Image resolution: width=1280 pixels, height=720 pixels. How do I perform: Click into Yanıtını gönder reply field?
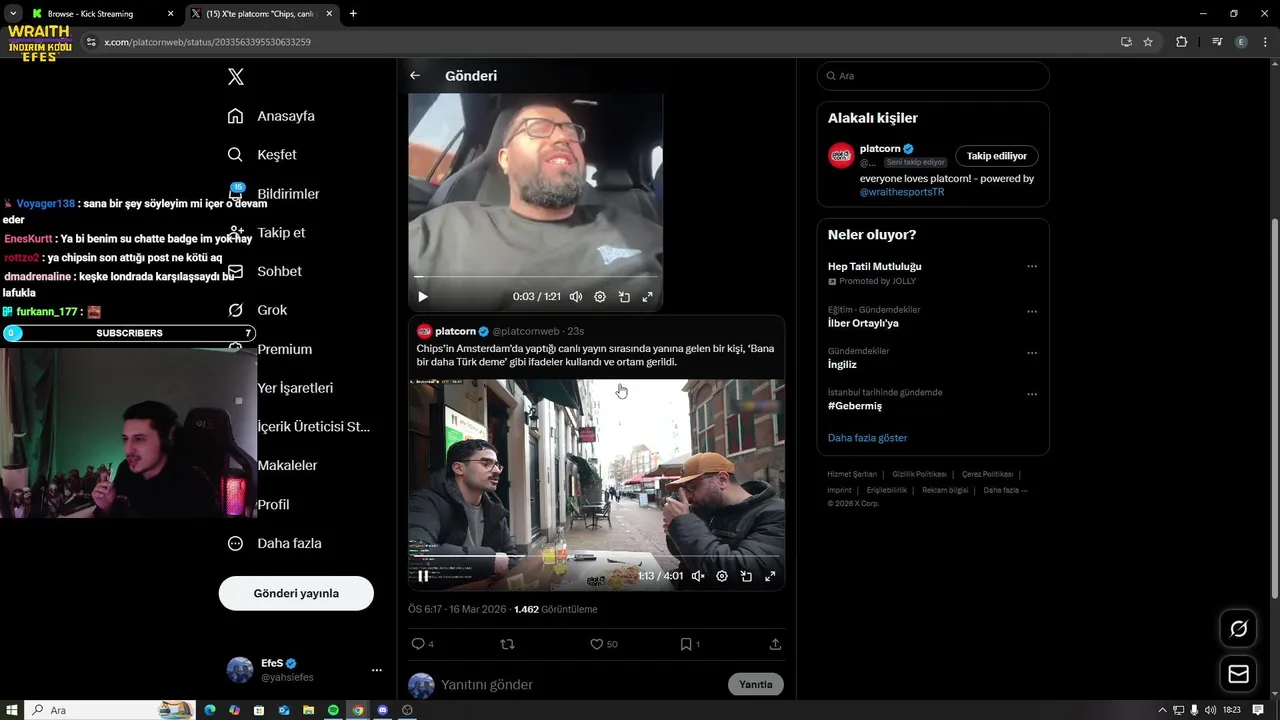point(580,685)
